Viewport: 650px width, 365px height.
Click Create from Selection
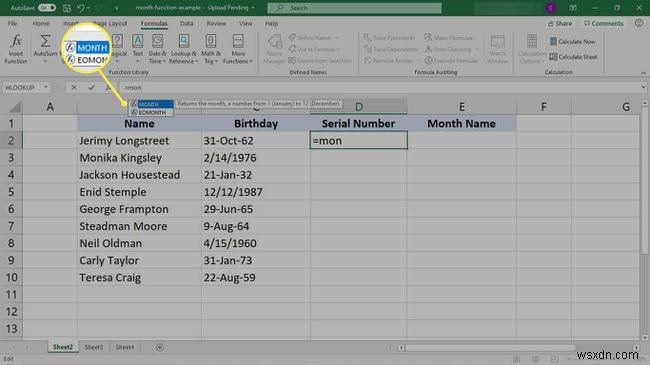320,61
